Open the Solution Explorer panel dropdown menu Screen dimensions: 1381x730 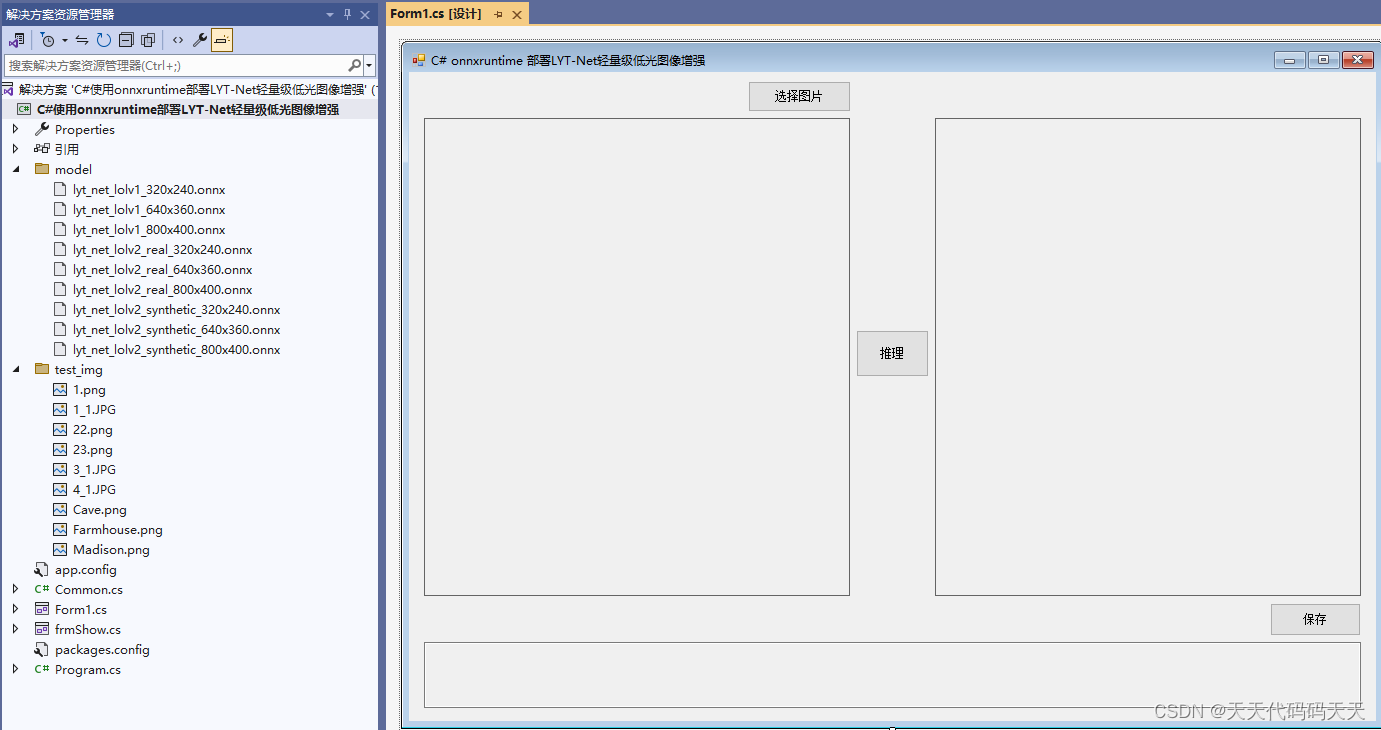(x=329, y=14)
